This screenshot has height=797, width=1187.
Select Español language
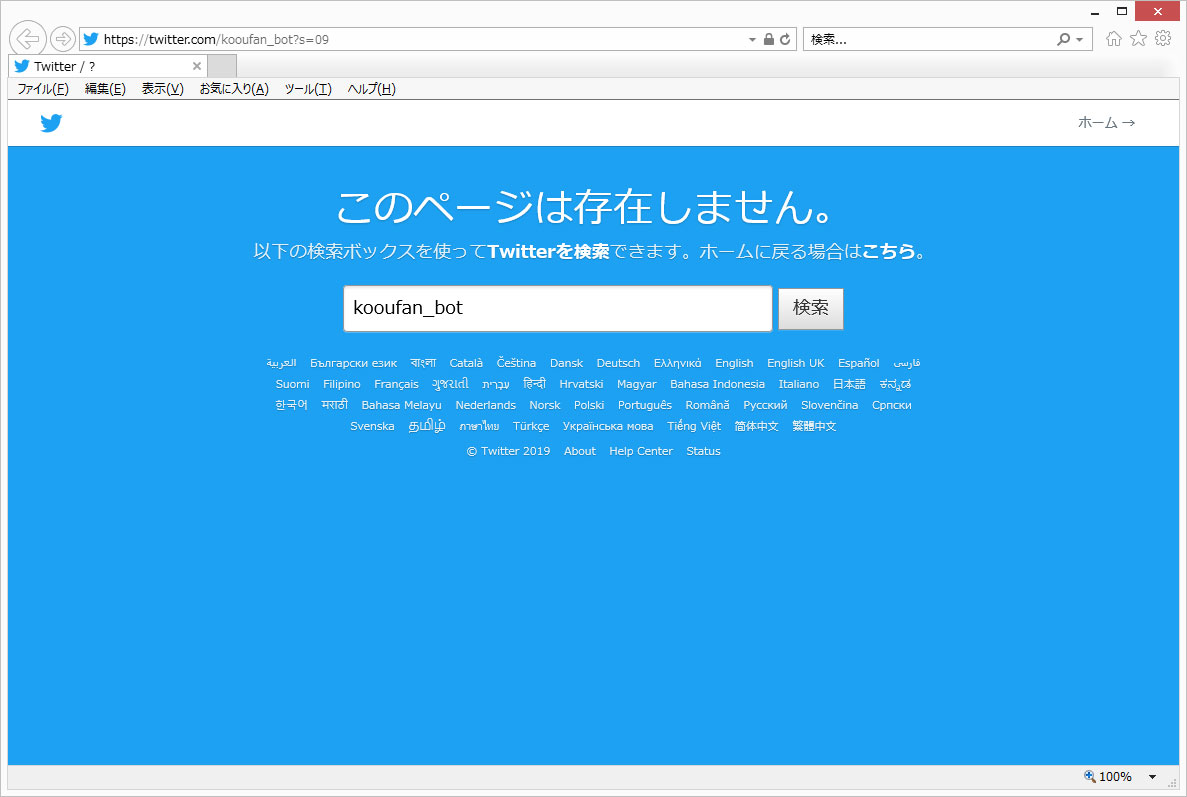[x=858, y=363]
